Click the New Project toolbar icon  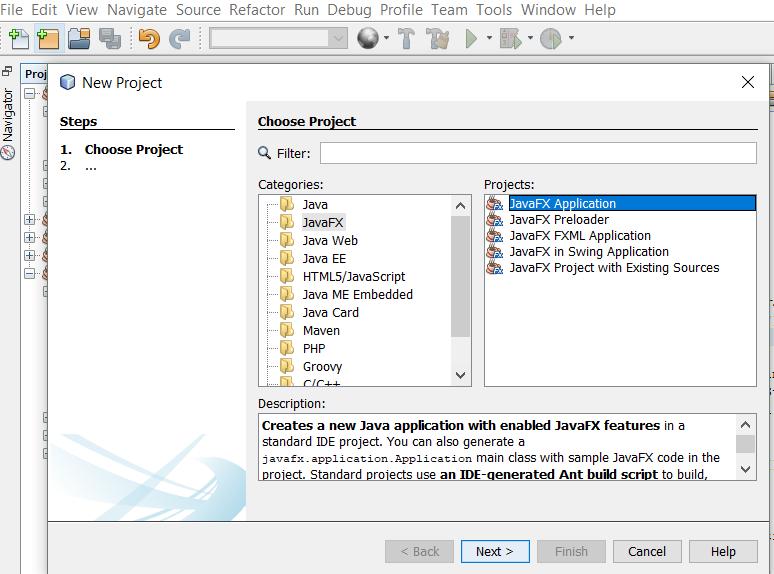48,38
